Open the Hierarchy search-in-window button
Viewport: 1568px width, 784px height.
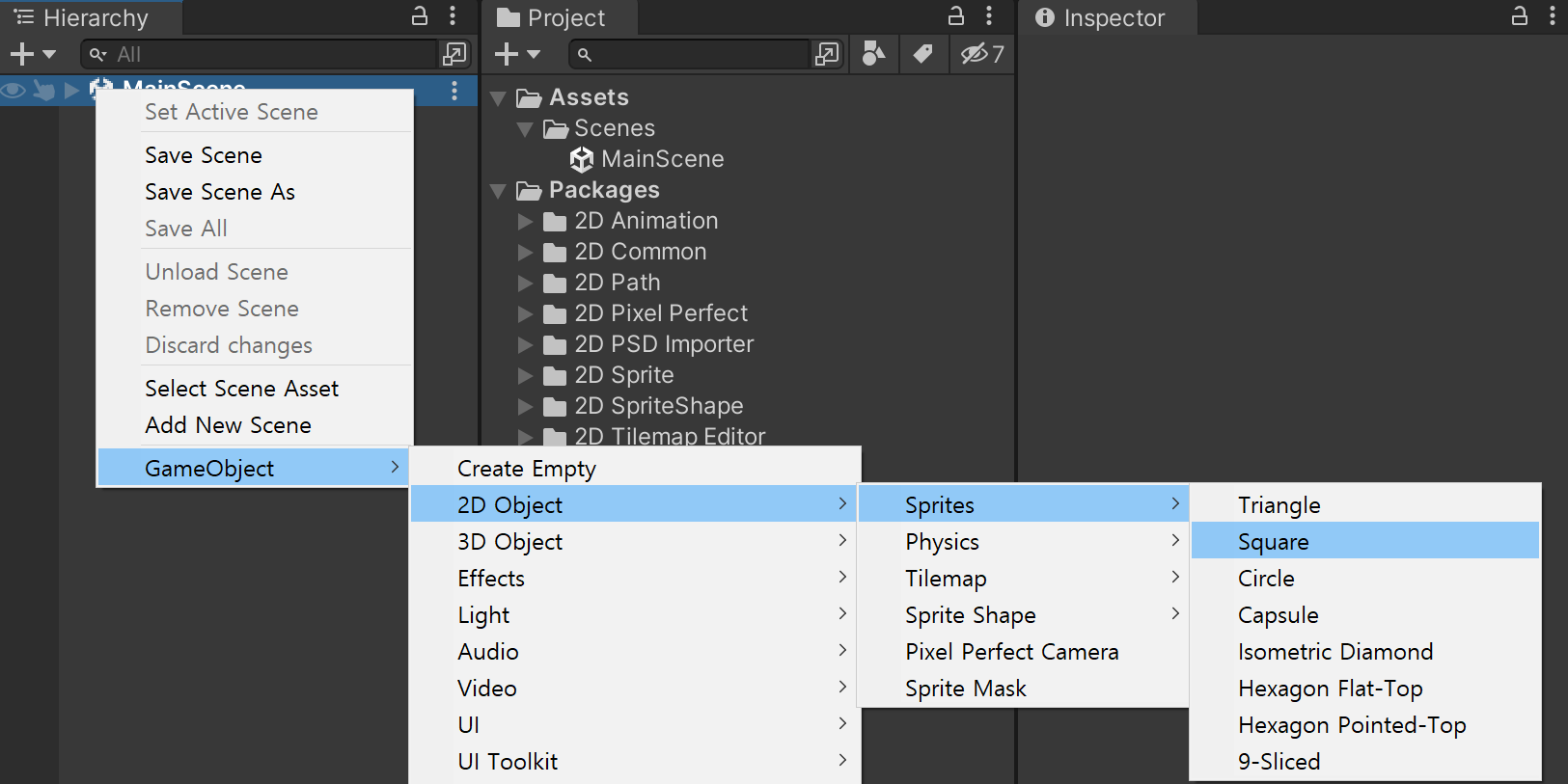click(454, 55)
